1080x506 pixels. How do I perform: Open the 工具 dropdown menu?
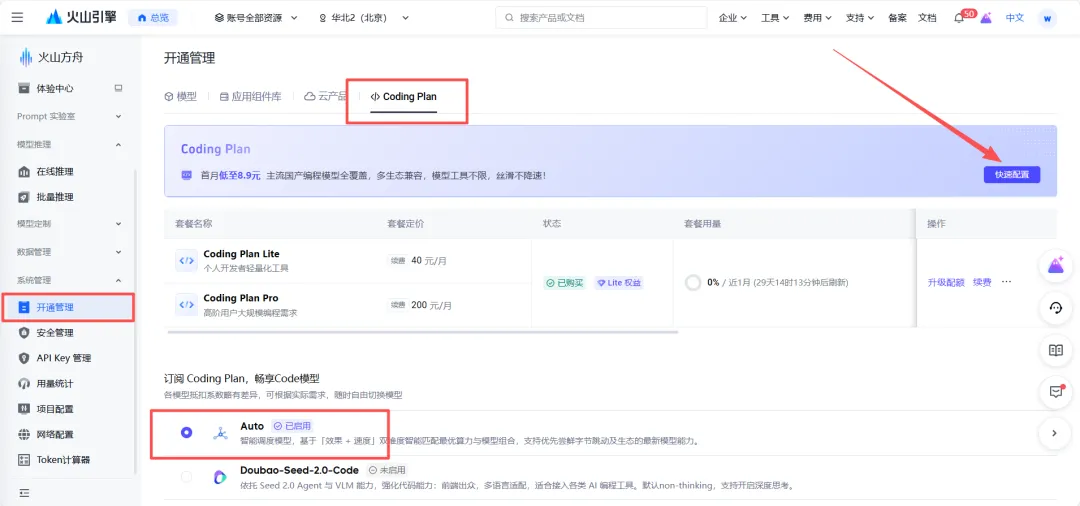775,18
